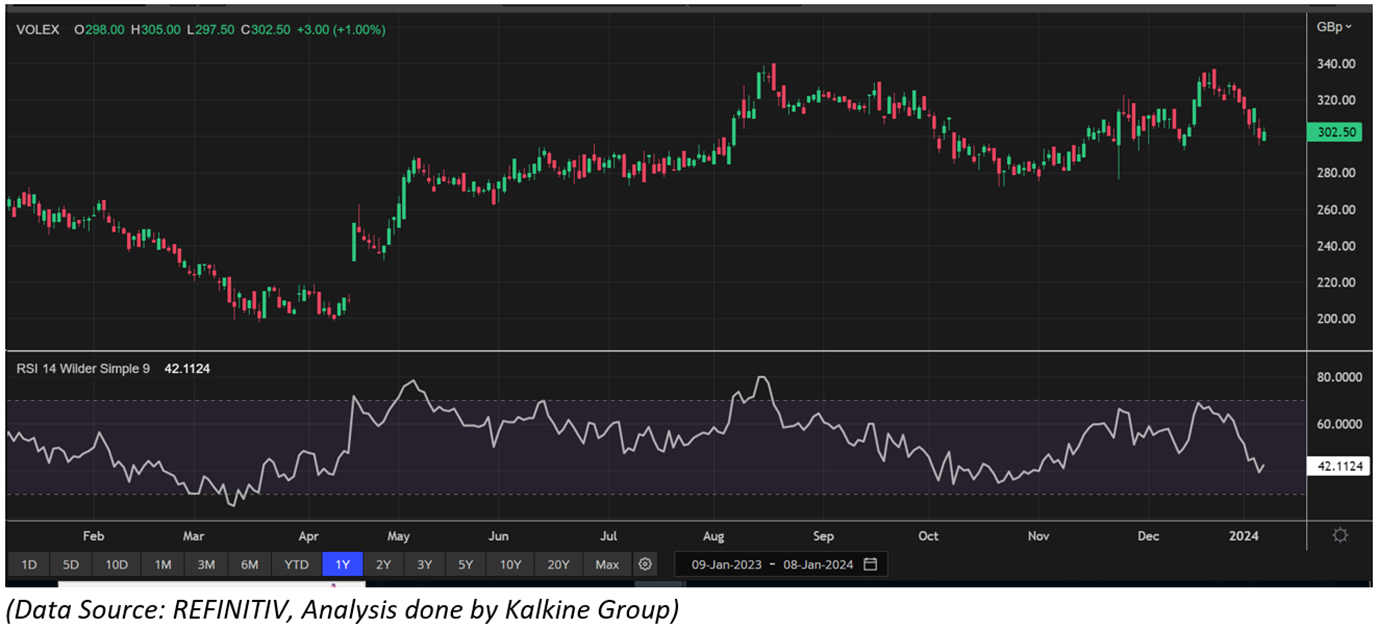
Task: Click the 340.00 price axis label
Action: point(1336,63)
